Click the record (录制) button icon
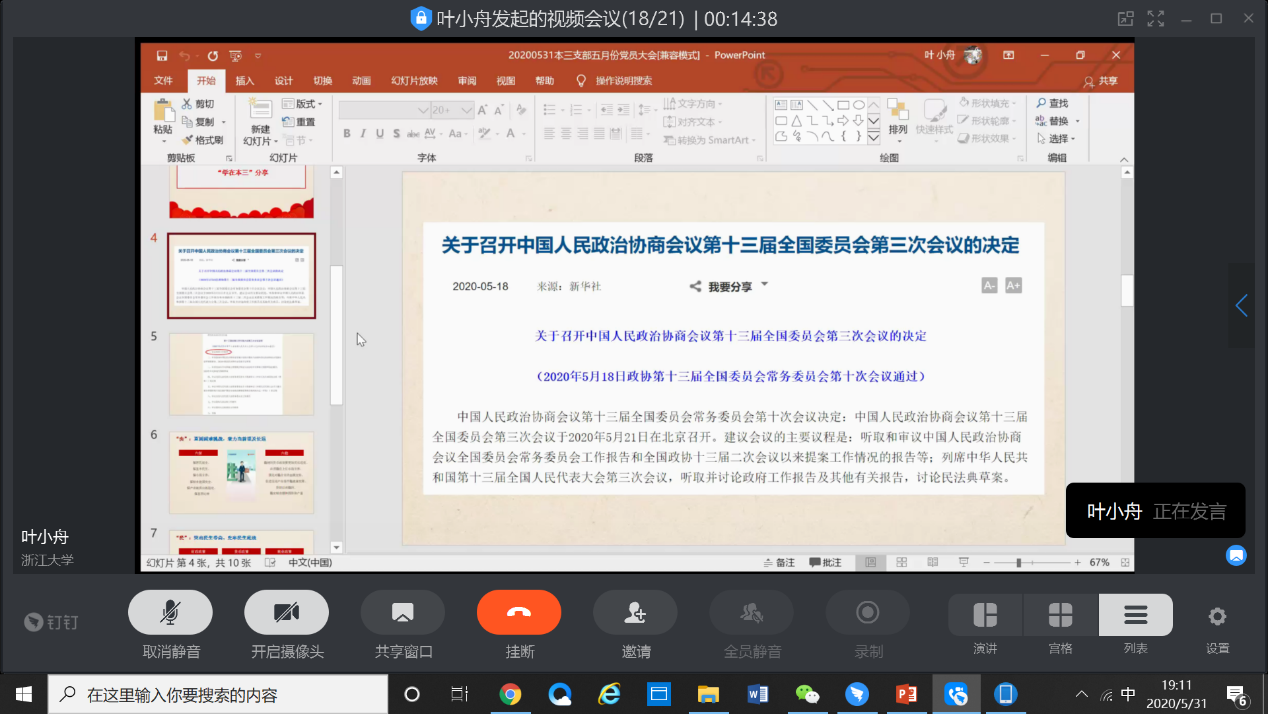 pos(867,612)
